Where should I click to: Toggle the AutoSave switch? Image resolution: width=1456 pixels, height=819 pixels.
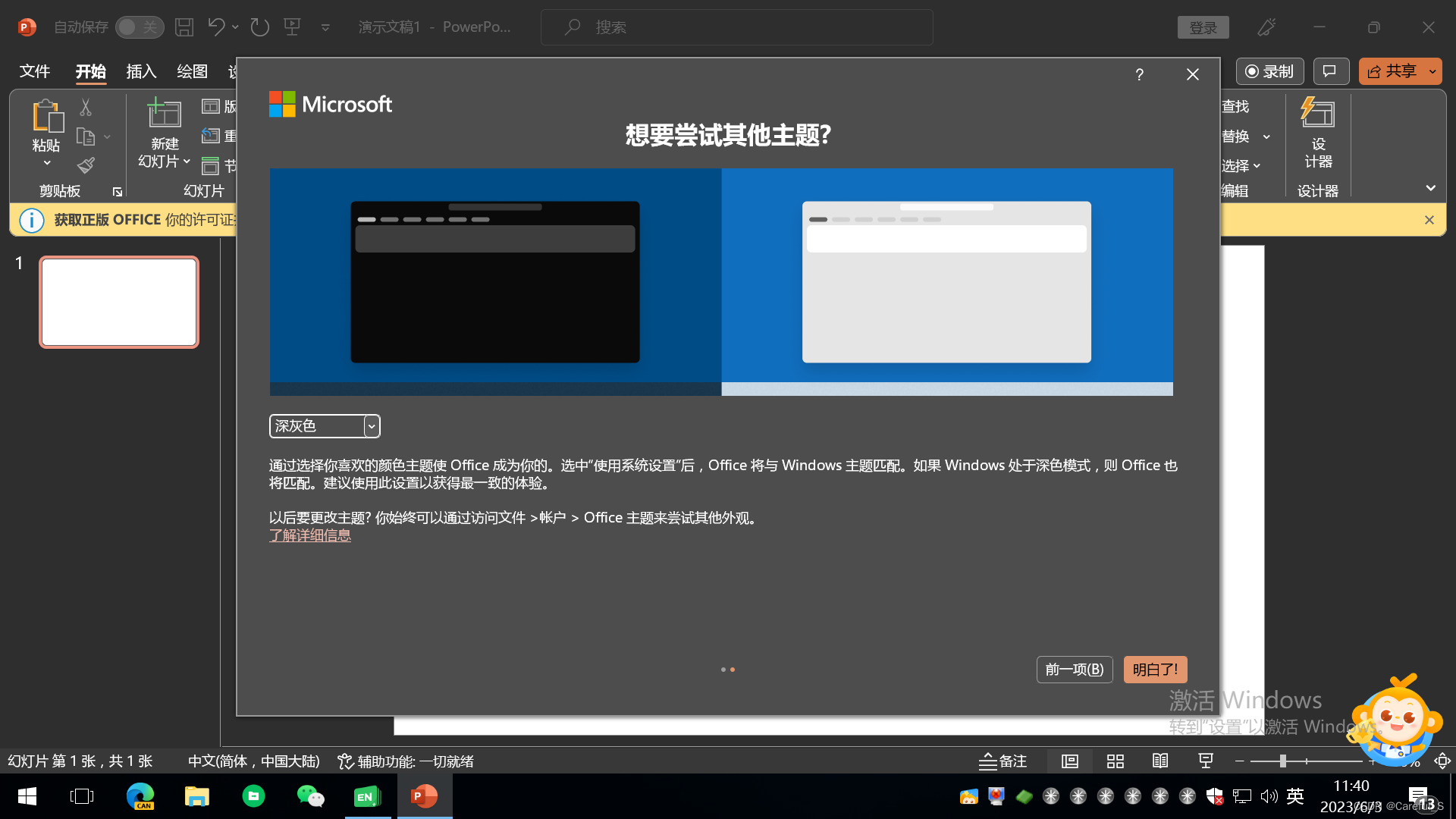coord(140,27)
